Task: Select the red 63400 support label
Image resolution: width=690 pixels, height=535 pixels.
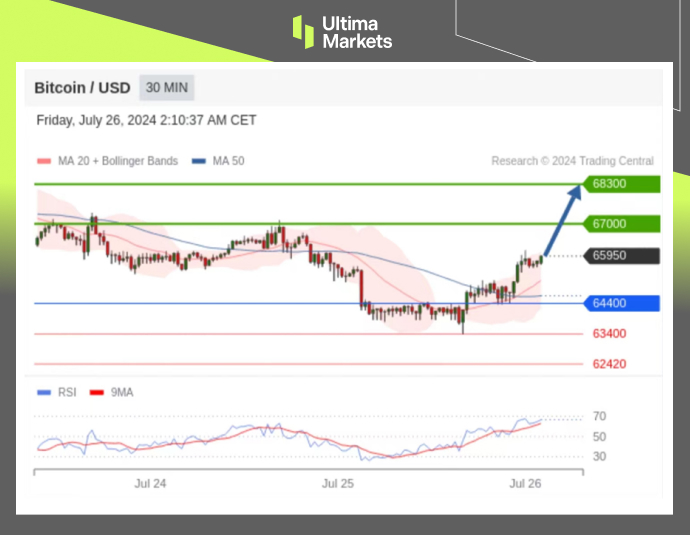Action: coord(609,334)
